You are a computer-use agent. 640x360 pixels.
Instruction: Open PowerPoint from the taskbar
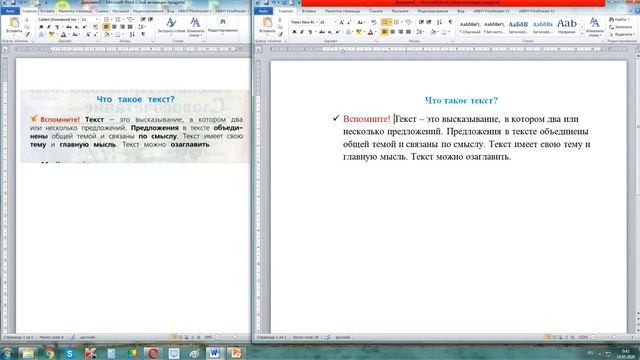235,353
